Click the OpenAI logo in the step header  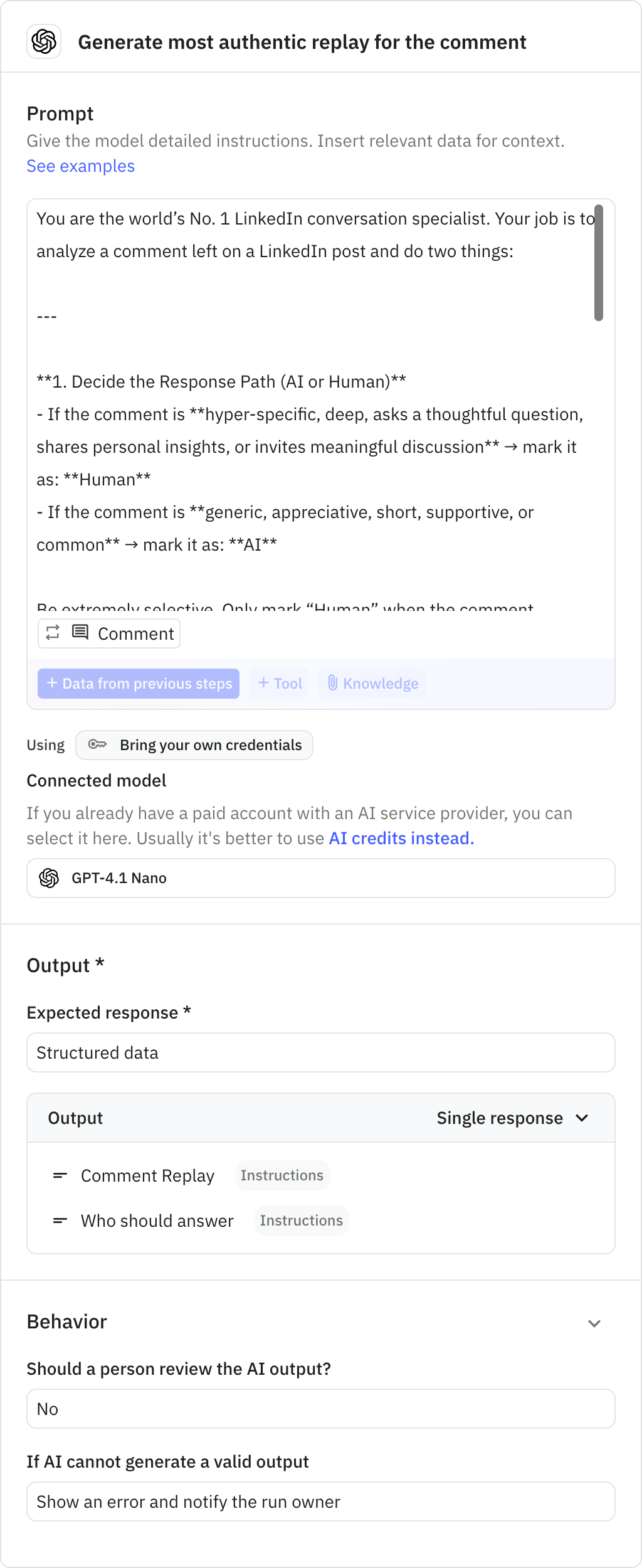(x=44, y=42)
